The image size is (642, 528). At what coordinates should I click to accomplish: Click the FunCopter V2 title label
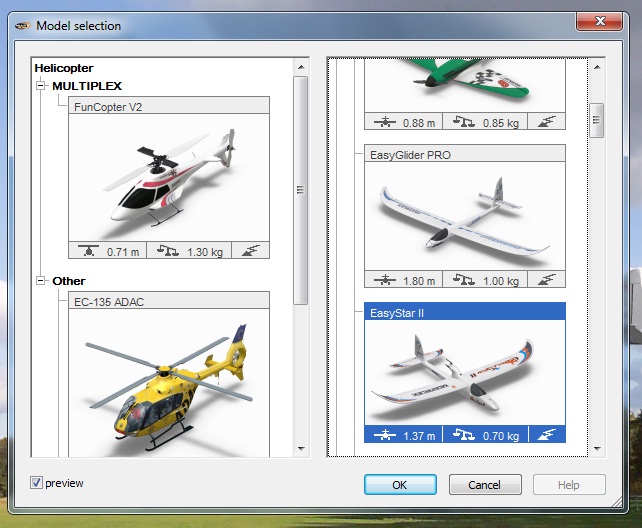pos(108,107)
